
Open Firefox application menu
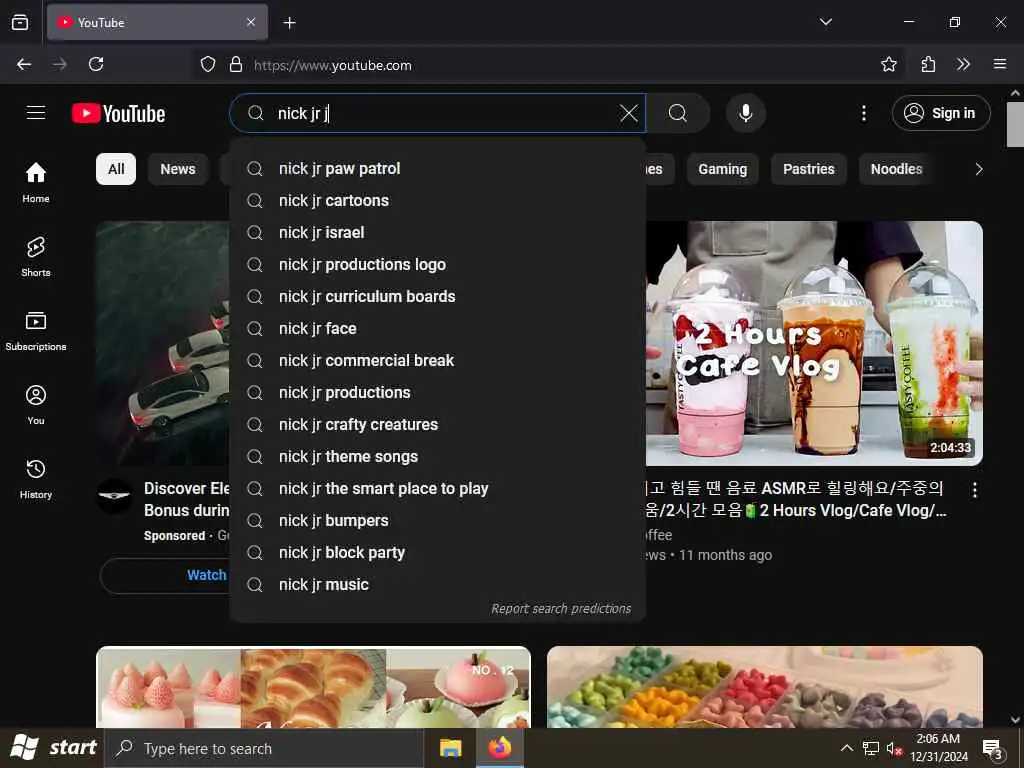(999, 64)
